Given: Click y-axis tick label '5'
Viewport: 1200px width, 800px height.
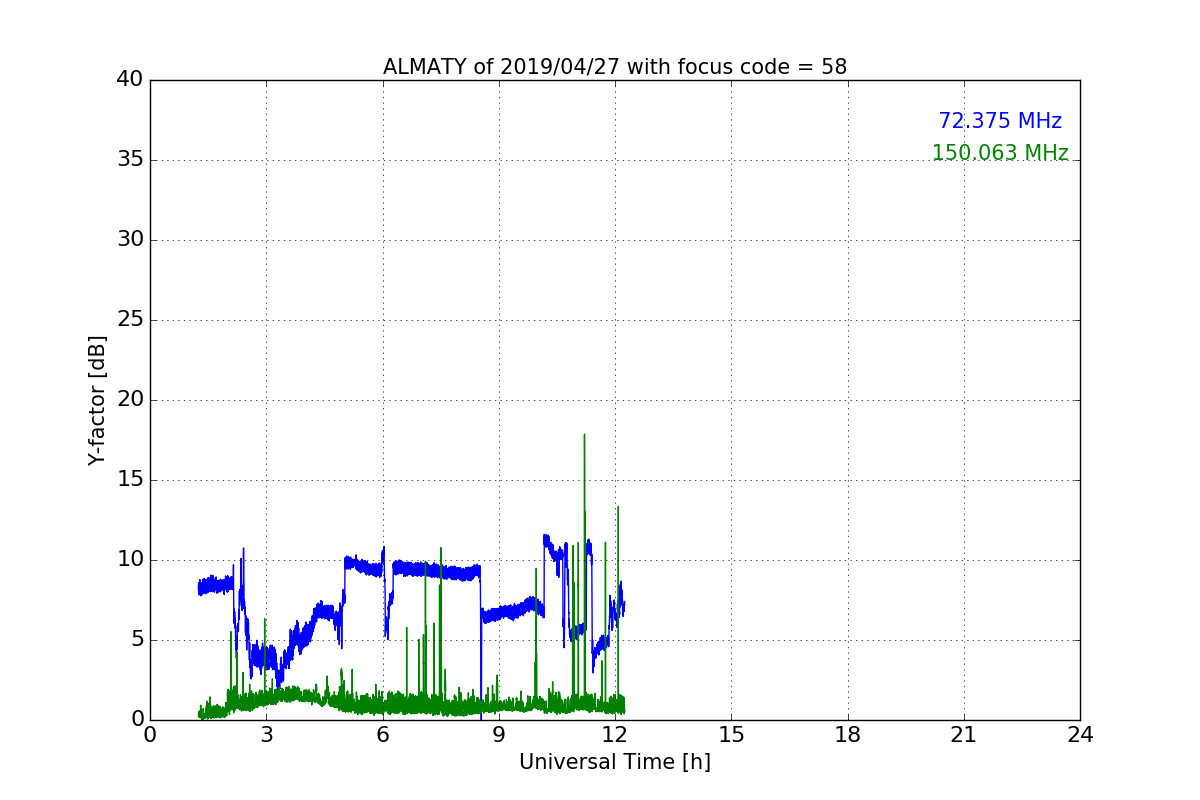Looking at the screenshot, I should tap(136, 640).
